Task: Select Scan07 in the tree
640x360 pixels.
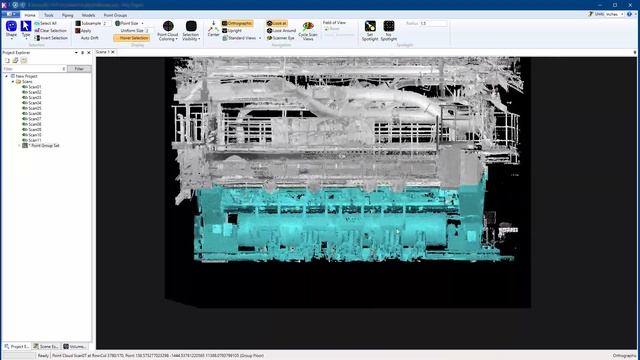Action: point(35,119)
